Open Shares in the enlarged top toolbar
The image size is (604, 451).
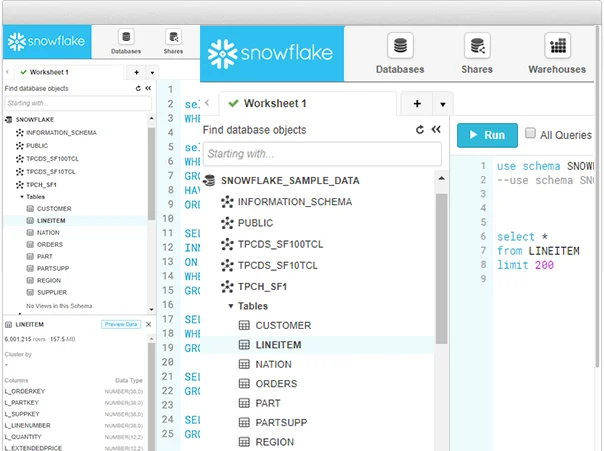[477, 54]
